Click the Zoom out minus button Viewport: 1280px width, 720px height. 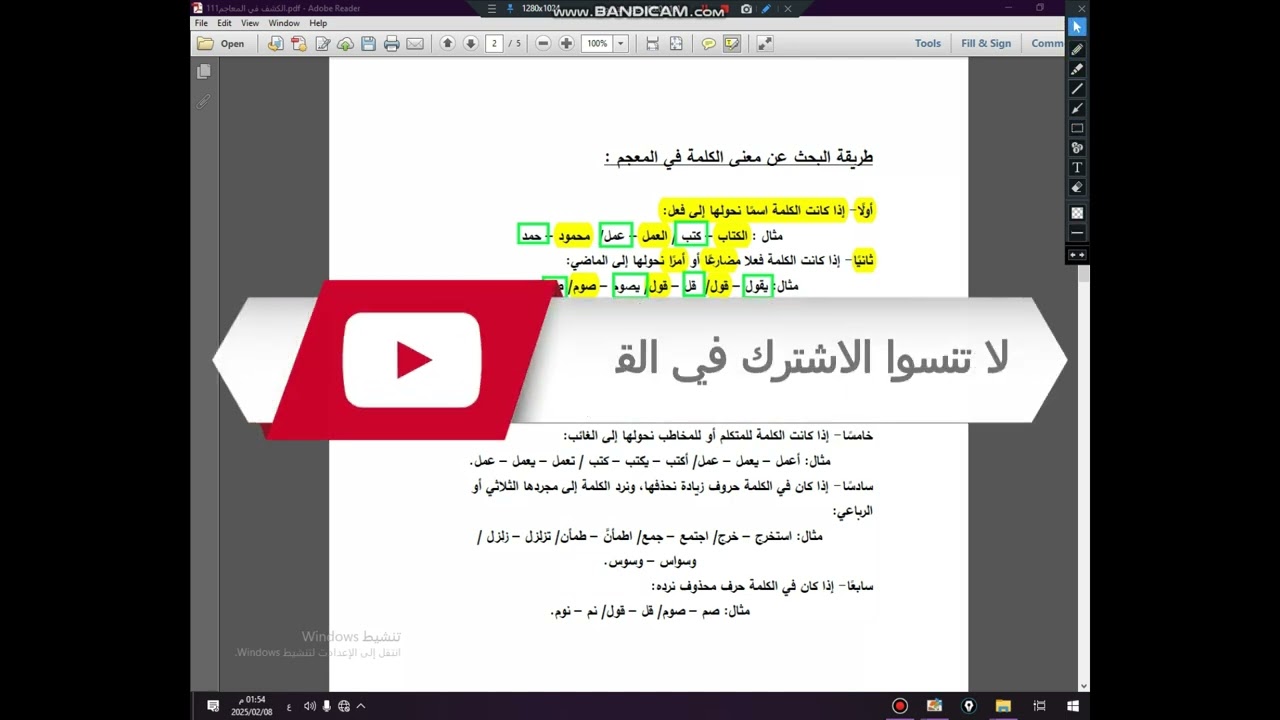coord(543,44)
